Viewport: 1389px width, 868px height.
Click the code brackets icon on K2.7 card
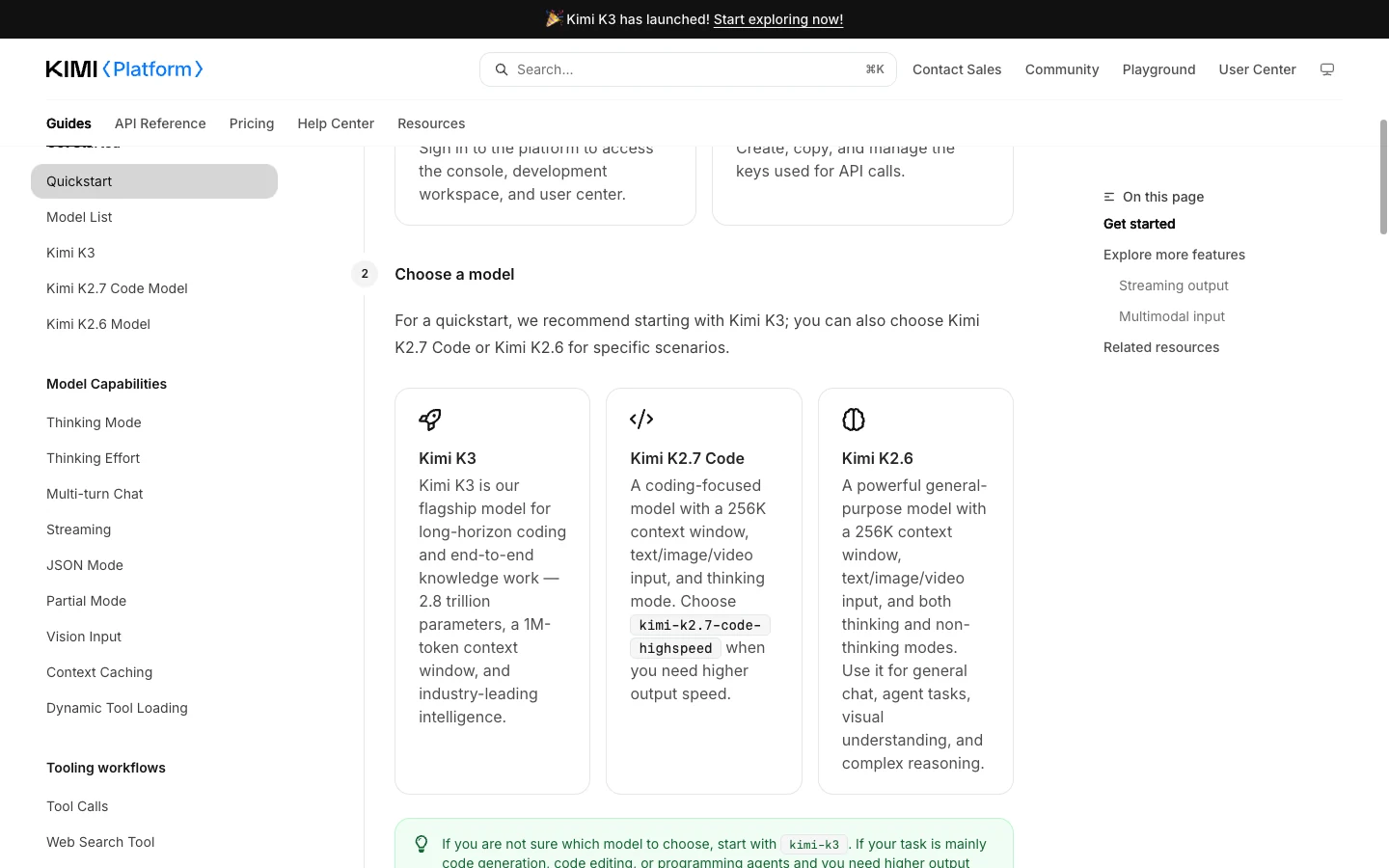[x=641, y=420]
